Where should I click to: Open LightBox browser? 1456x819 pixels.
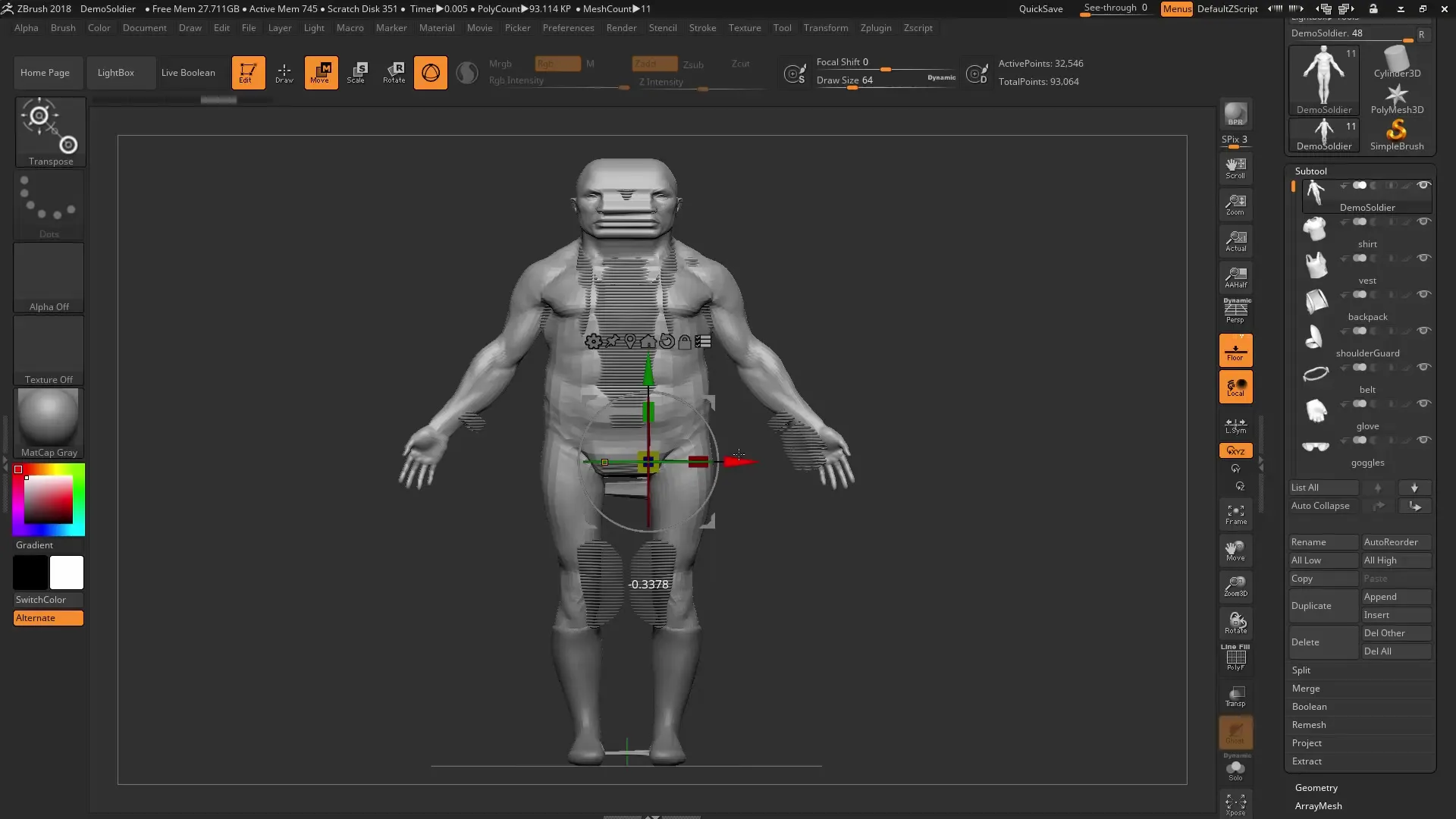pos(115,73)
